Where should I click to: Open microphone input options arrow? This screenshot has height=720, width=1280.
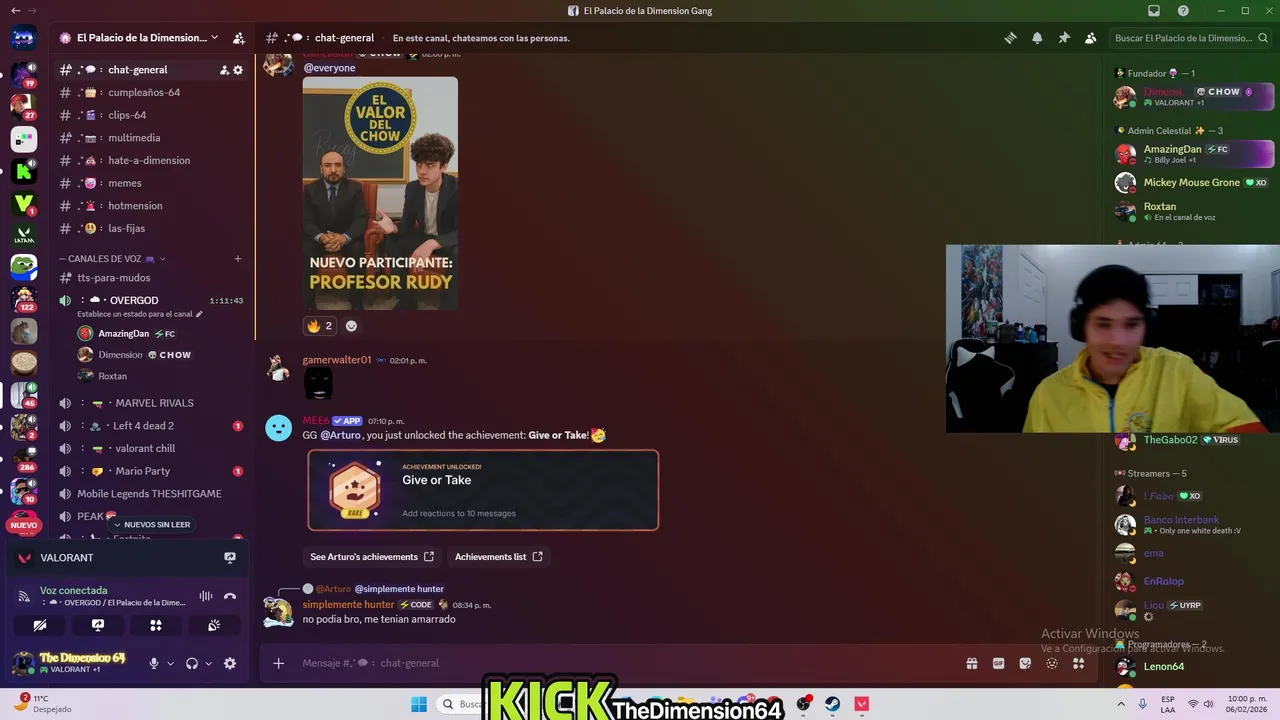click(170, 663)
